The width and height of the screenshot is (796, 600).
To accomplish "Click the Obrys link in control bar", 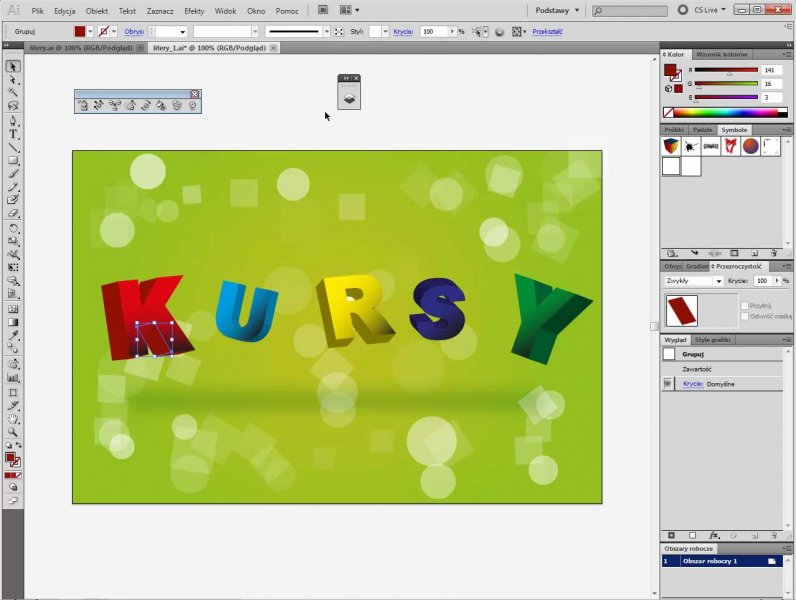I will click(133, 32).
